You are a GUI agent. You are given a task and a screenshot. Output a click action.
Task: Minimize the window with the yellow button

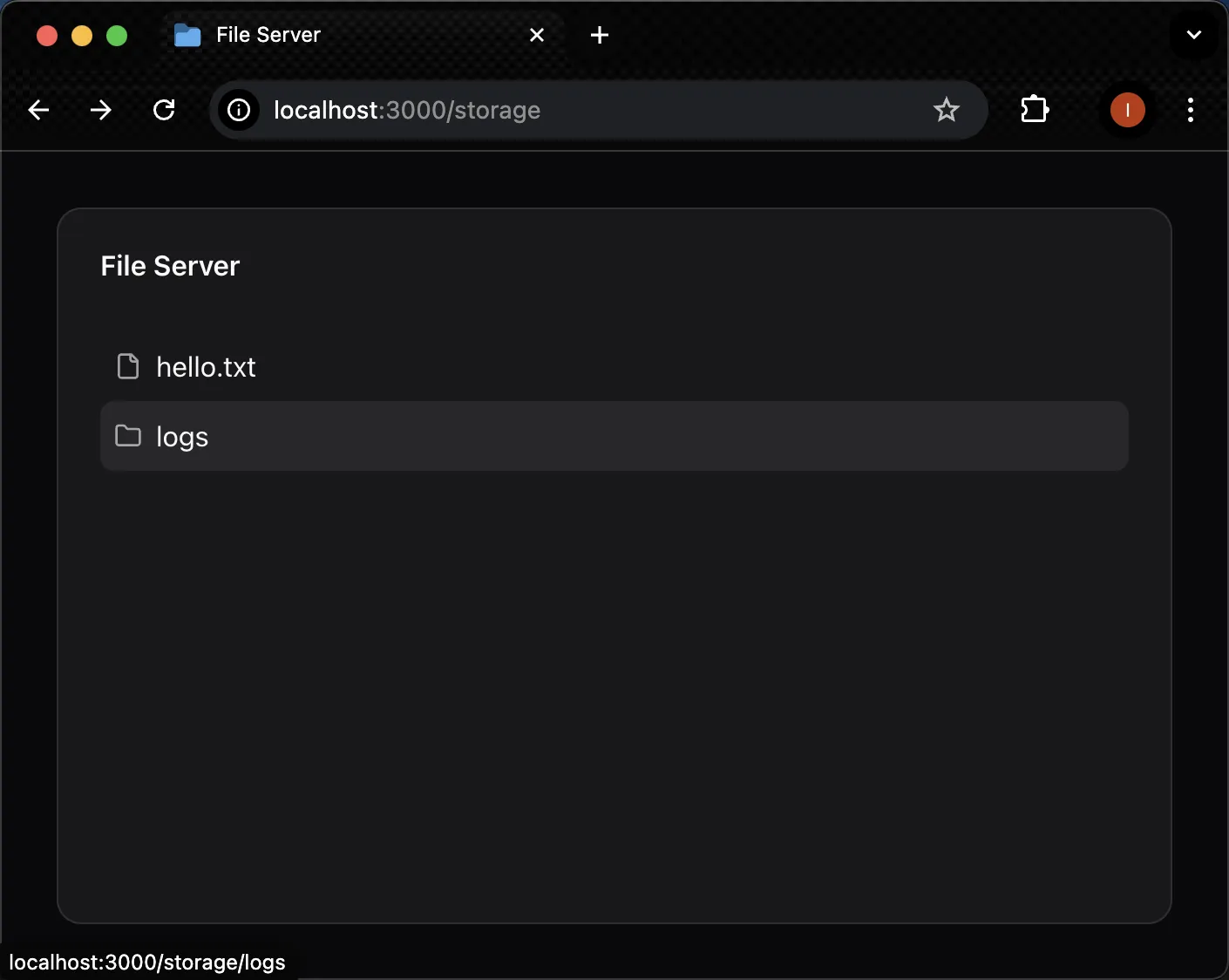click(x=82, y=35)
